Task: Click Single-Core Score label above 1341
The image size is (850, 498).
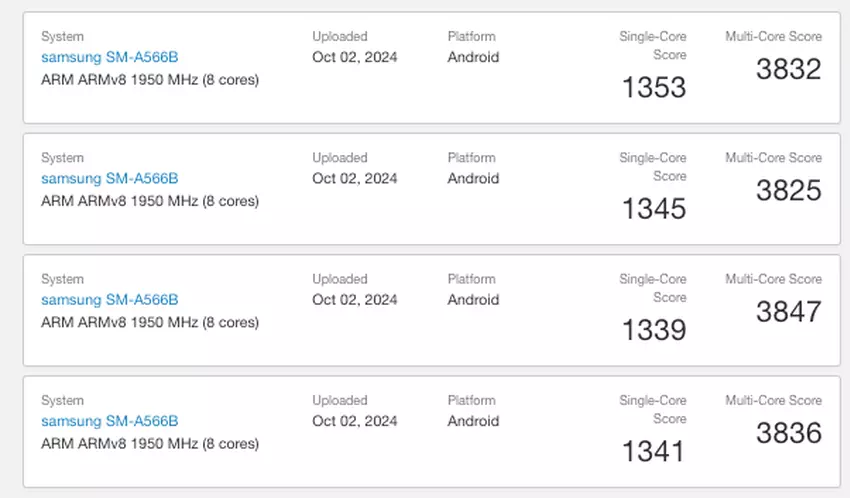Action: coord(653,409)
